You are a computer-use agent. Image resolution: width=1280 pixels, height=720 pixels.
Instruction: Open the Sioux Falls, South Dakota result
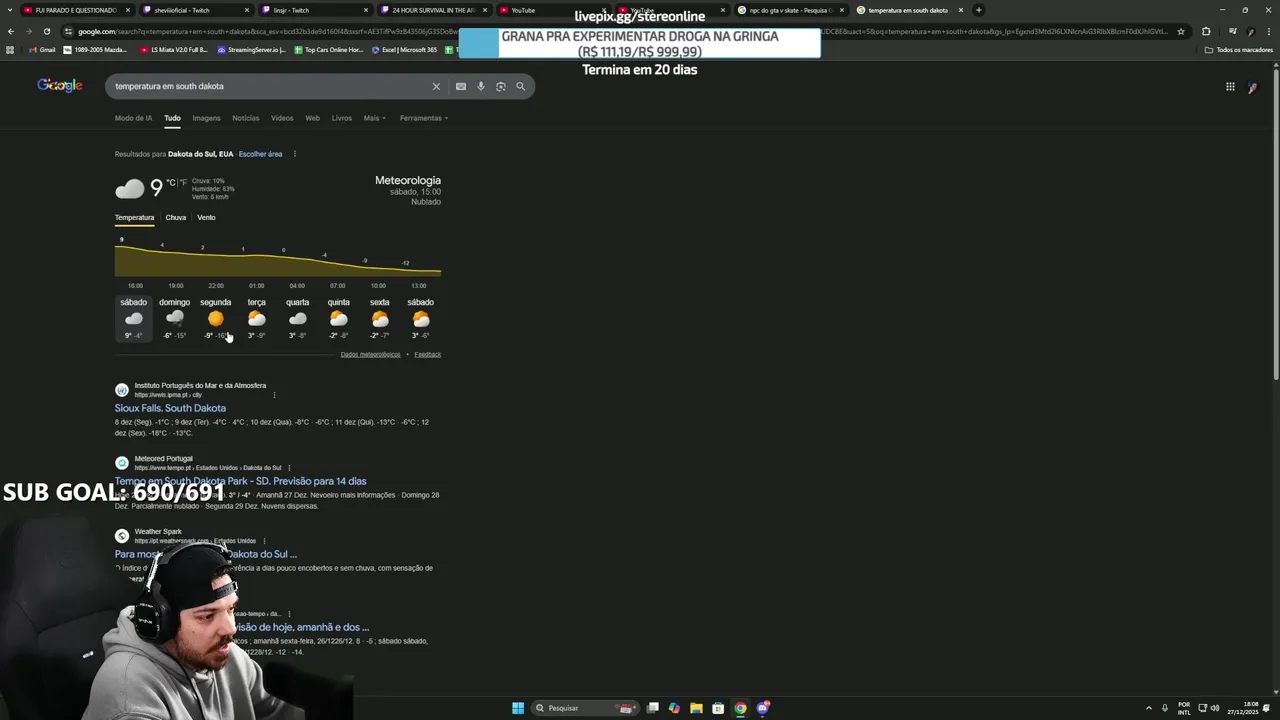click(x=170, y=408)
